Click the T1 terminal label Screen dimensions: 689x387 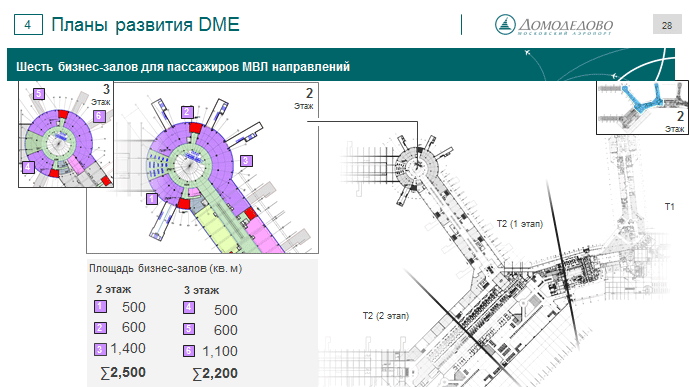(x=670, y=206)
